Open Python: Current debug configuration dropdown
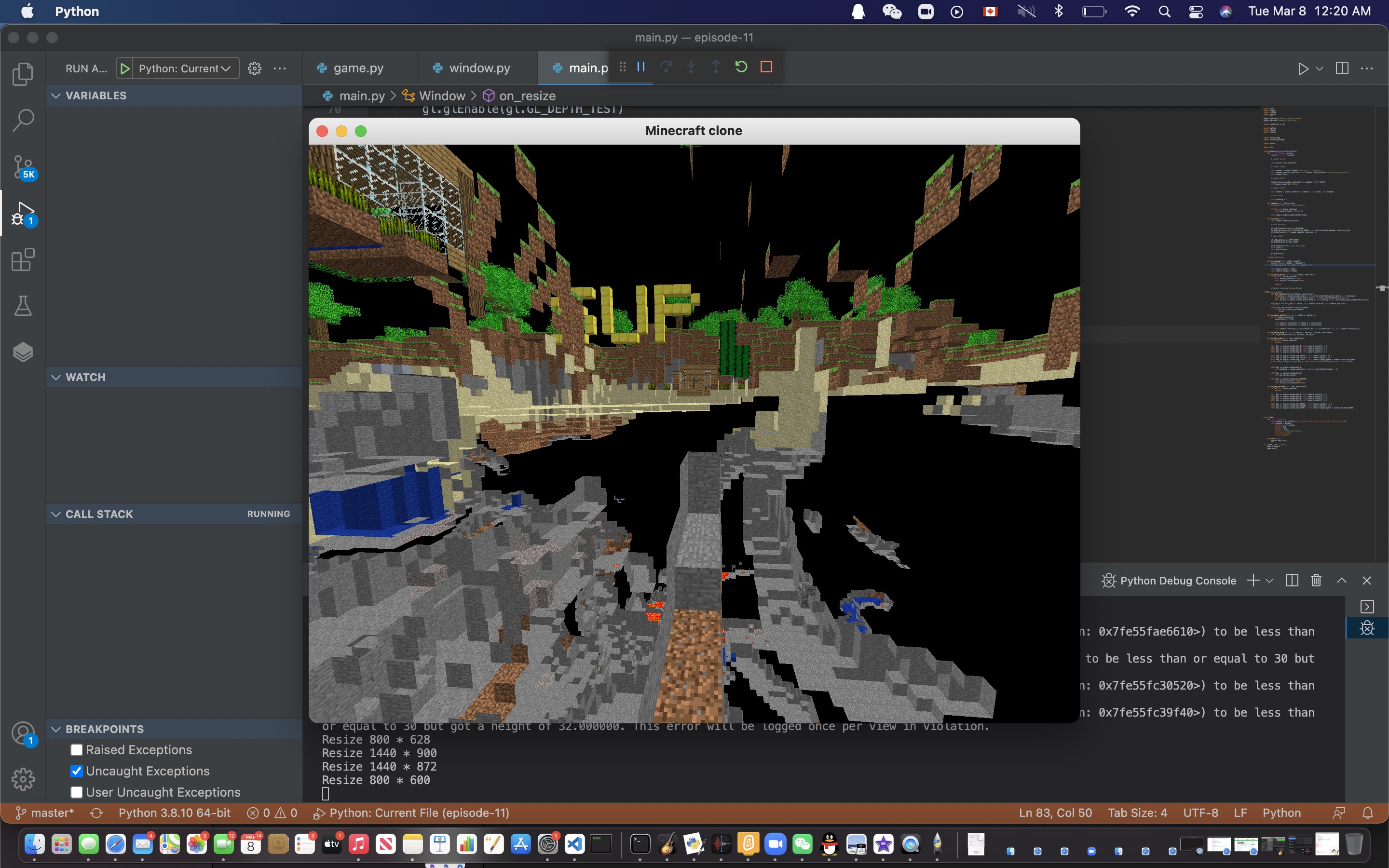This screenshot has width=1389, height=868. coord(184,68)
